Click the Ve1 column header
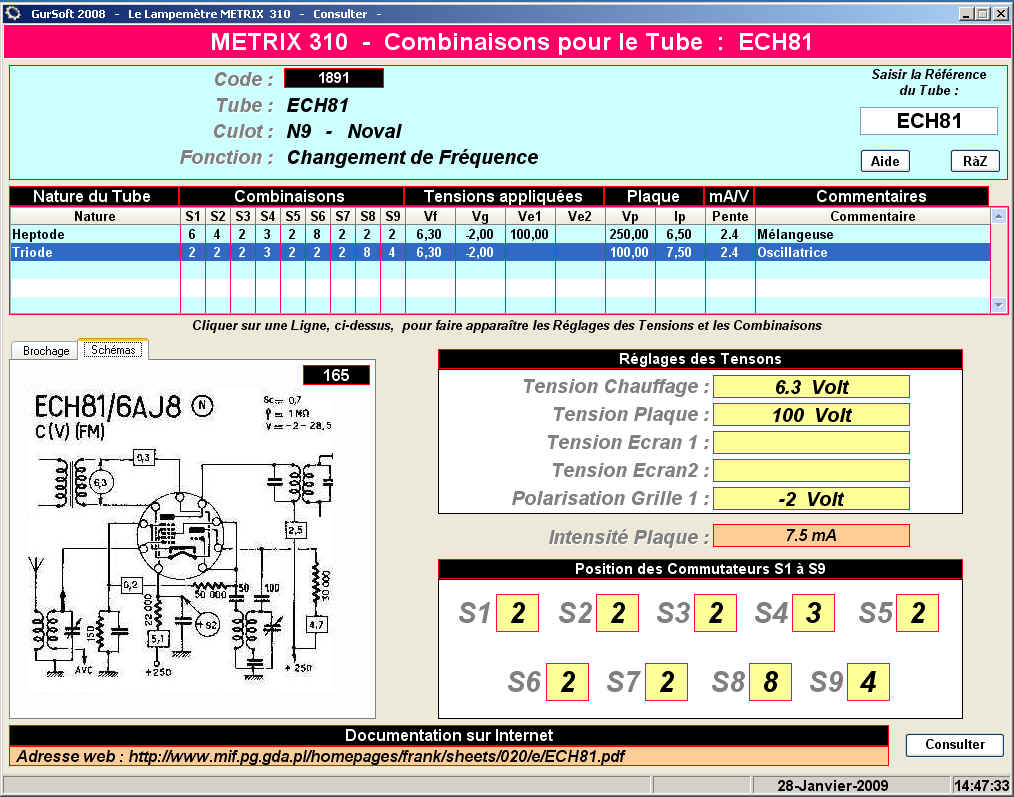This screenshot has height=797, width=1014. (x=530, y=216)
